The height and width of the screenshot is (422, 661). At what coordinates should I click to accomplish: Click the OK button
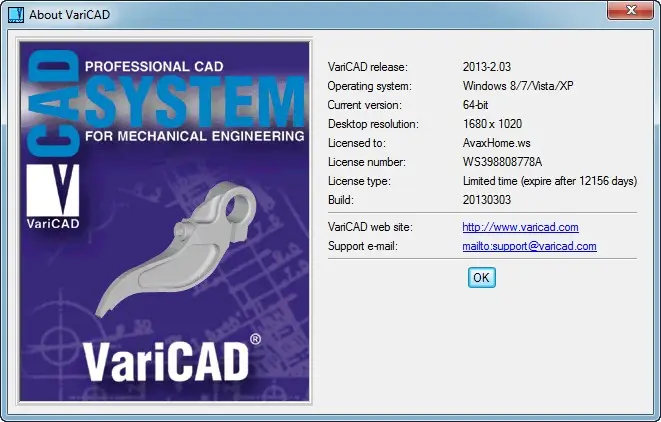tap(481, 278)
